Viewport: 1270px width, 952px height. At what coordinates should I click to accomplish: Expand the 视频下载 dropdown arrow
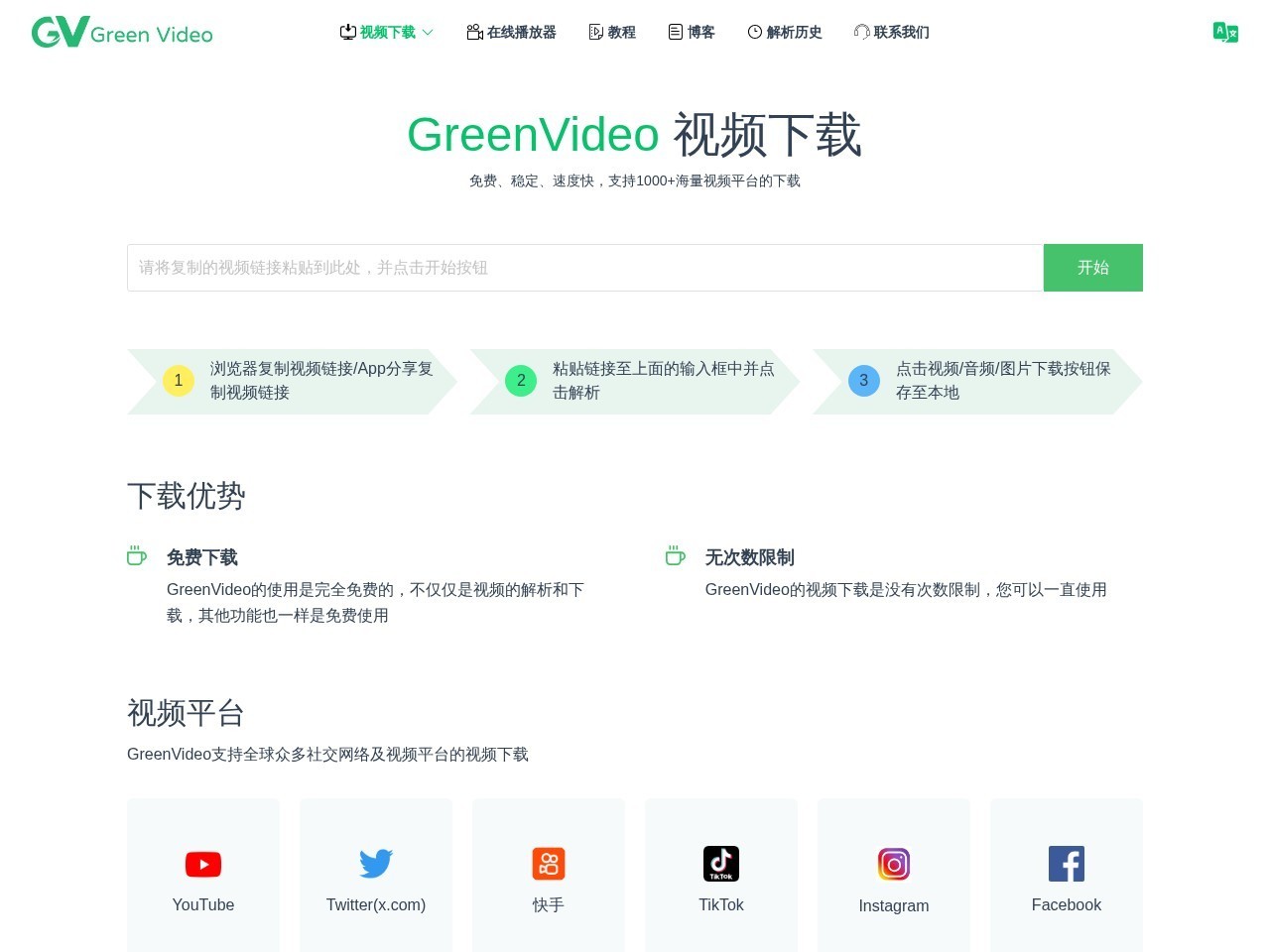tap(428, 32)
